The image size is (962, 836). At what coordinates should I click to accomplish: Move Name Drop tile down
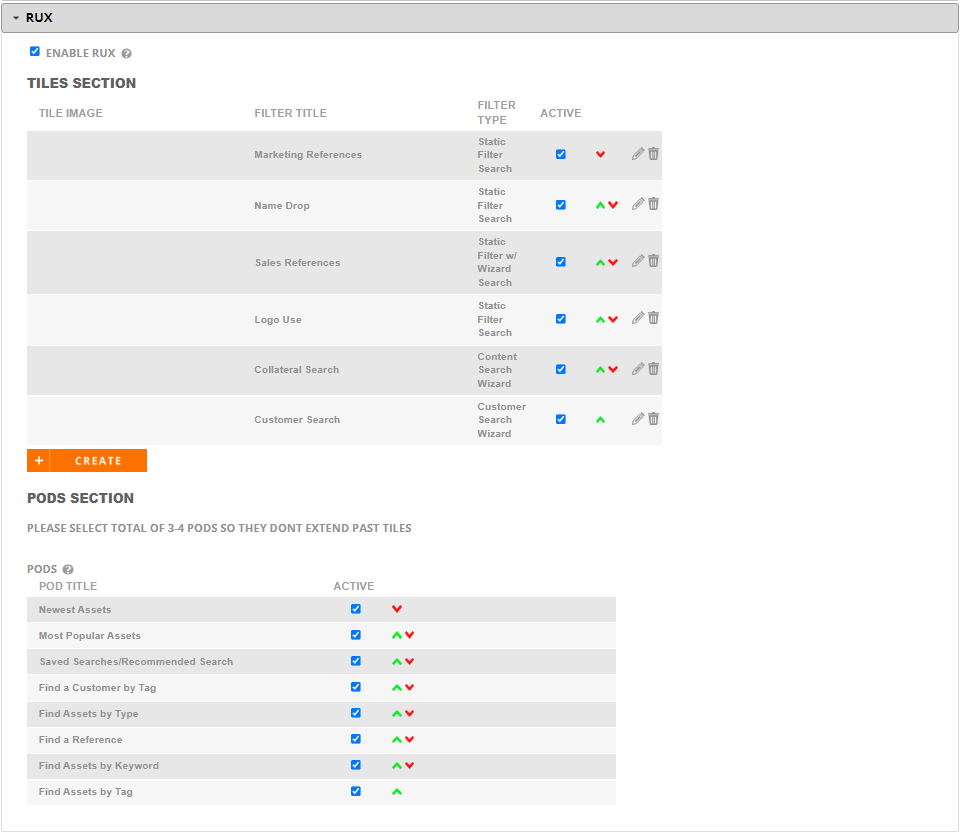coord(613,205)
